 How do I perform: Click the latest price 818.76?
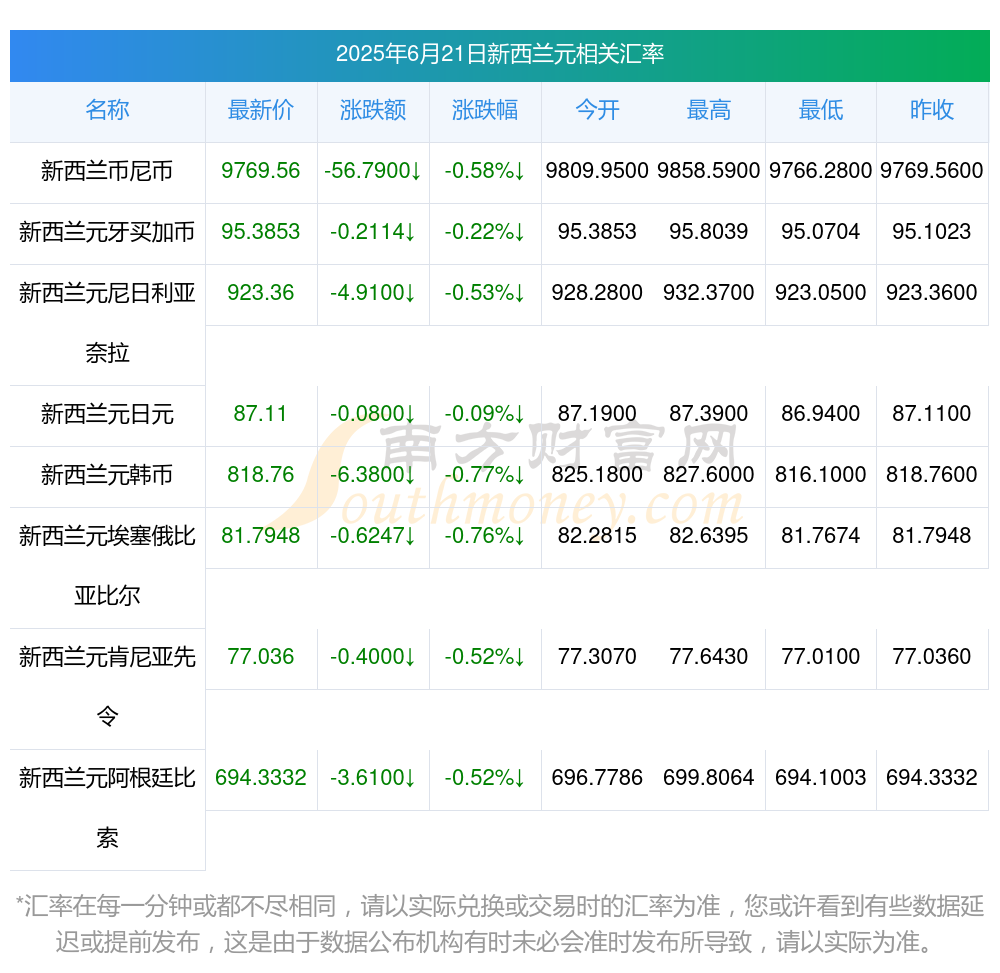(261, 475)
